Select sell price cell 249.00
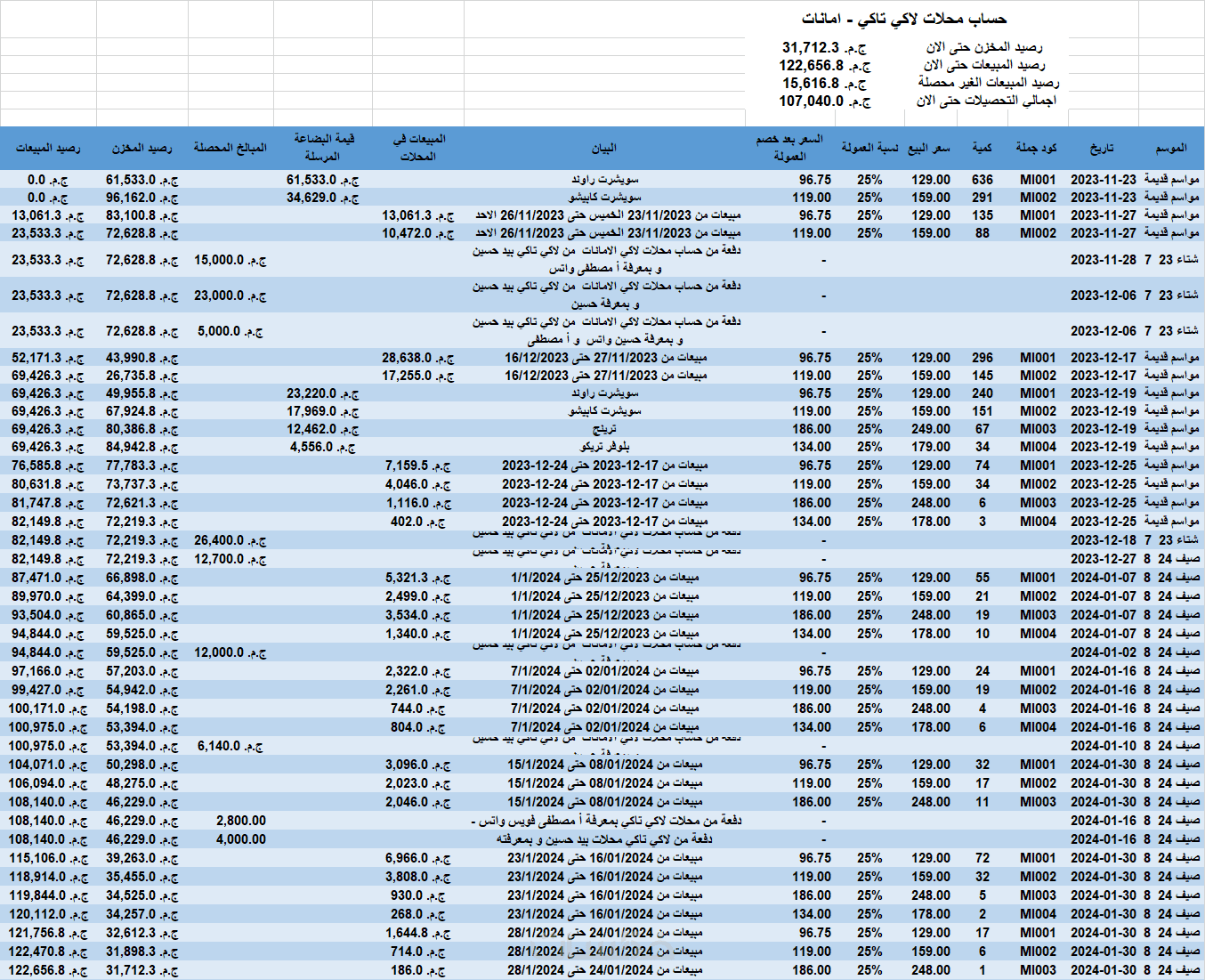This screenshot has width=1205, height=980. pyautogui.click(x=930, y=428)
